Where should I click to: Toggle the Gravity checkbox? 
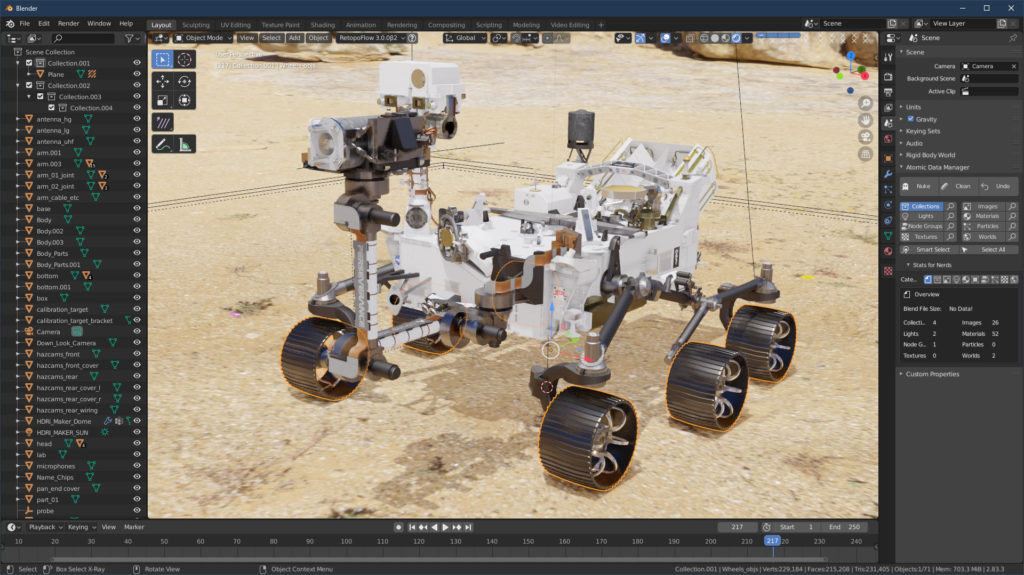[910, 119]
